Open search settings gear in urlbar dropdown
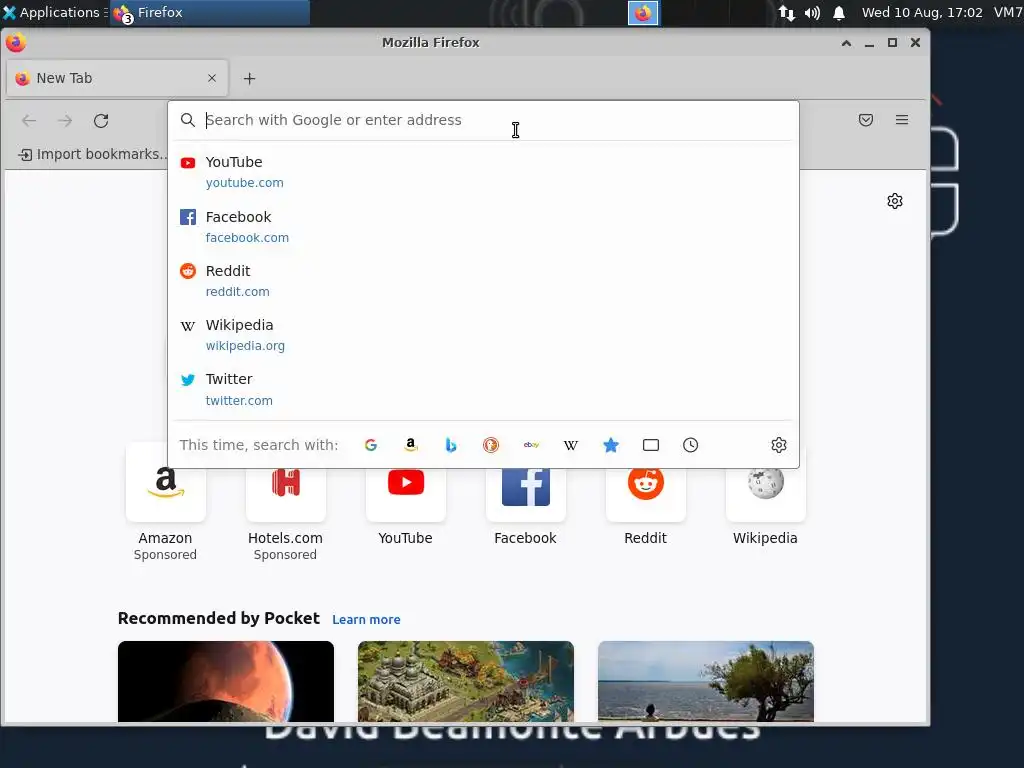1024x768 pixels. click(x=778, y=445)
